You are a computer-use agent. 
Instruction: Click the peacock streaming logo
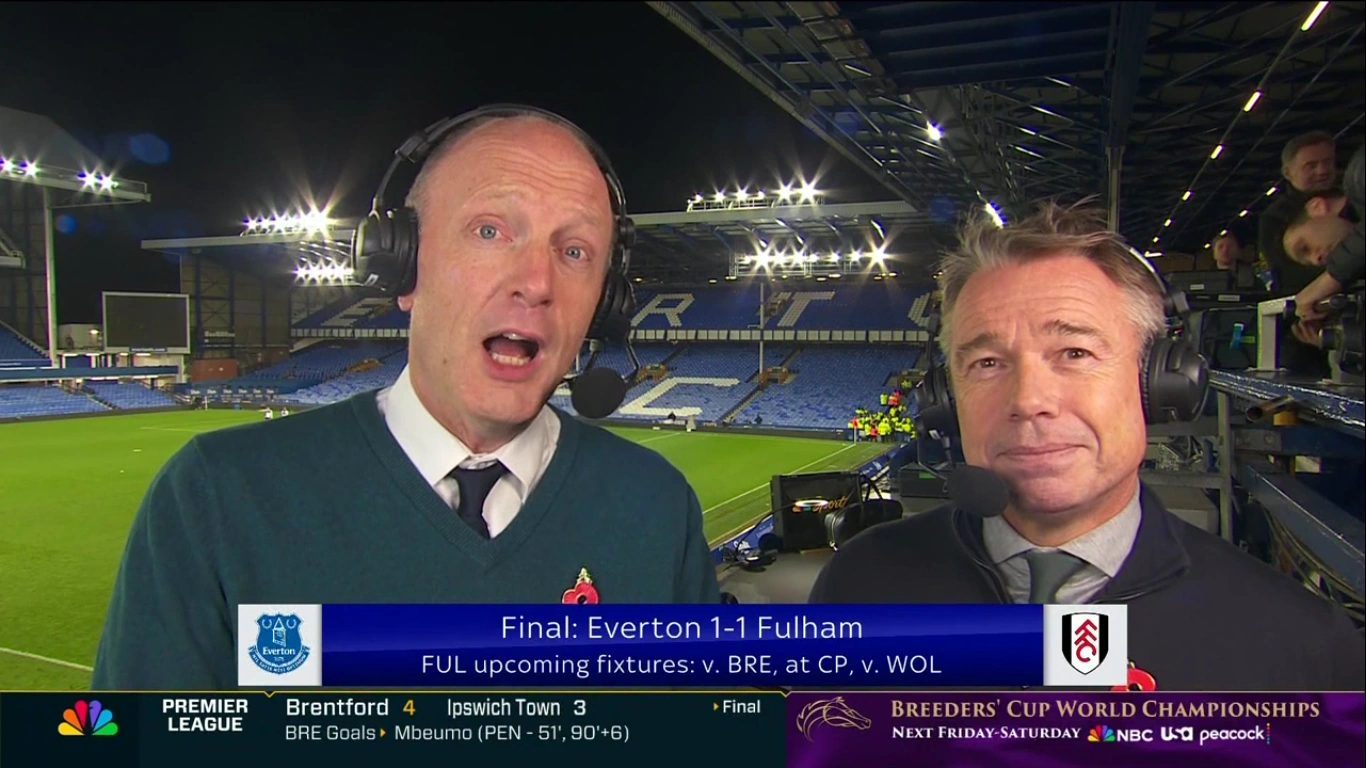[x=1235, y=734]
